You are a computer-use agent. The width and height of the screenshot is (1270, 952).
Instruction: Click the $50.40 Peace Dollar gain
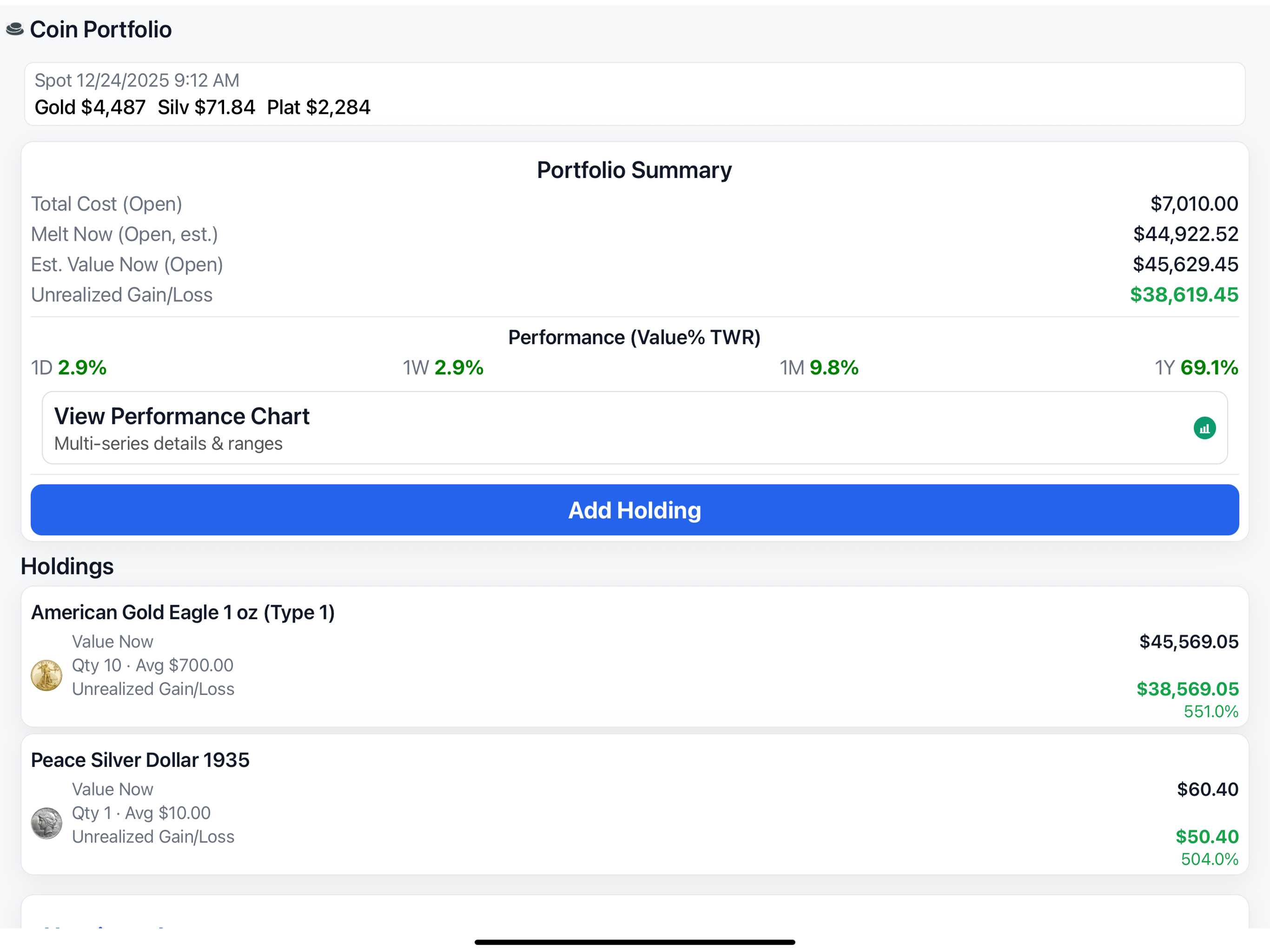[x=1207, y=837]
